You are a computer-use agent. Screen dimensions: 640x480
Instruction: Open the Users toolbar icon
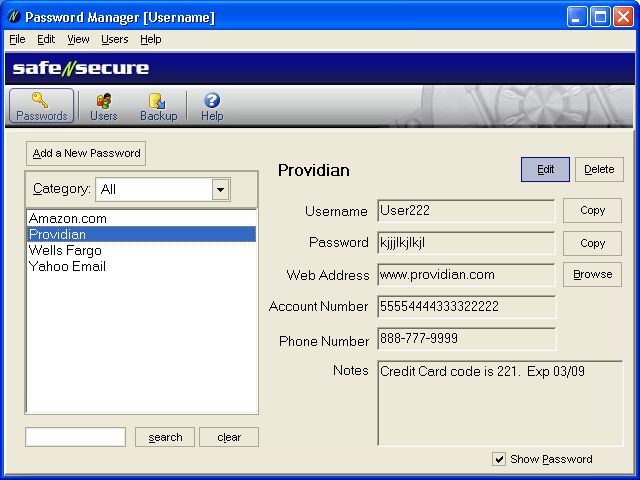tap(103, 106)
